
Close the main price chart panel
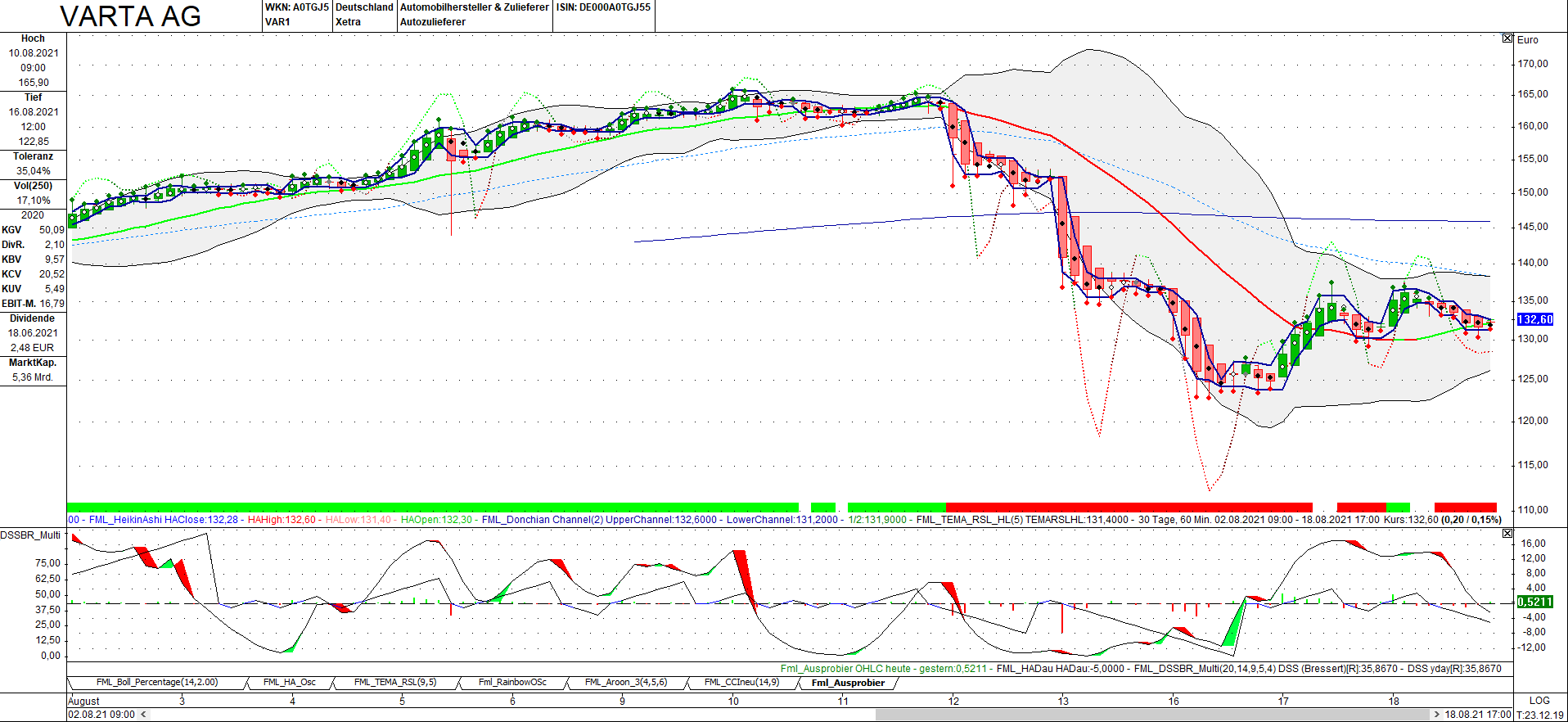tap(1507, 38)
